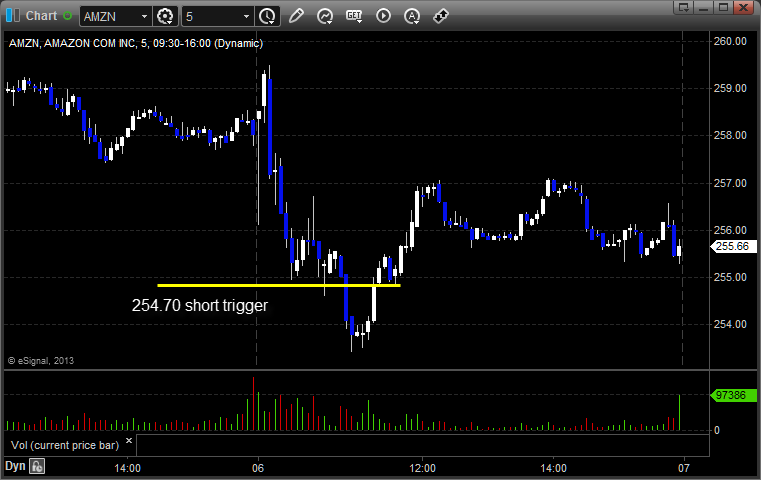Open the GET studies menu

[x=354, y=16]
